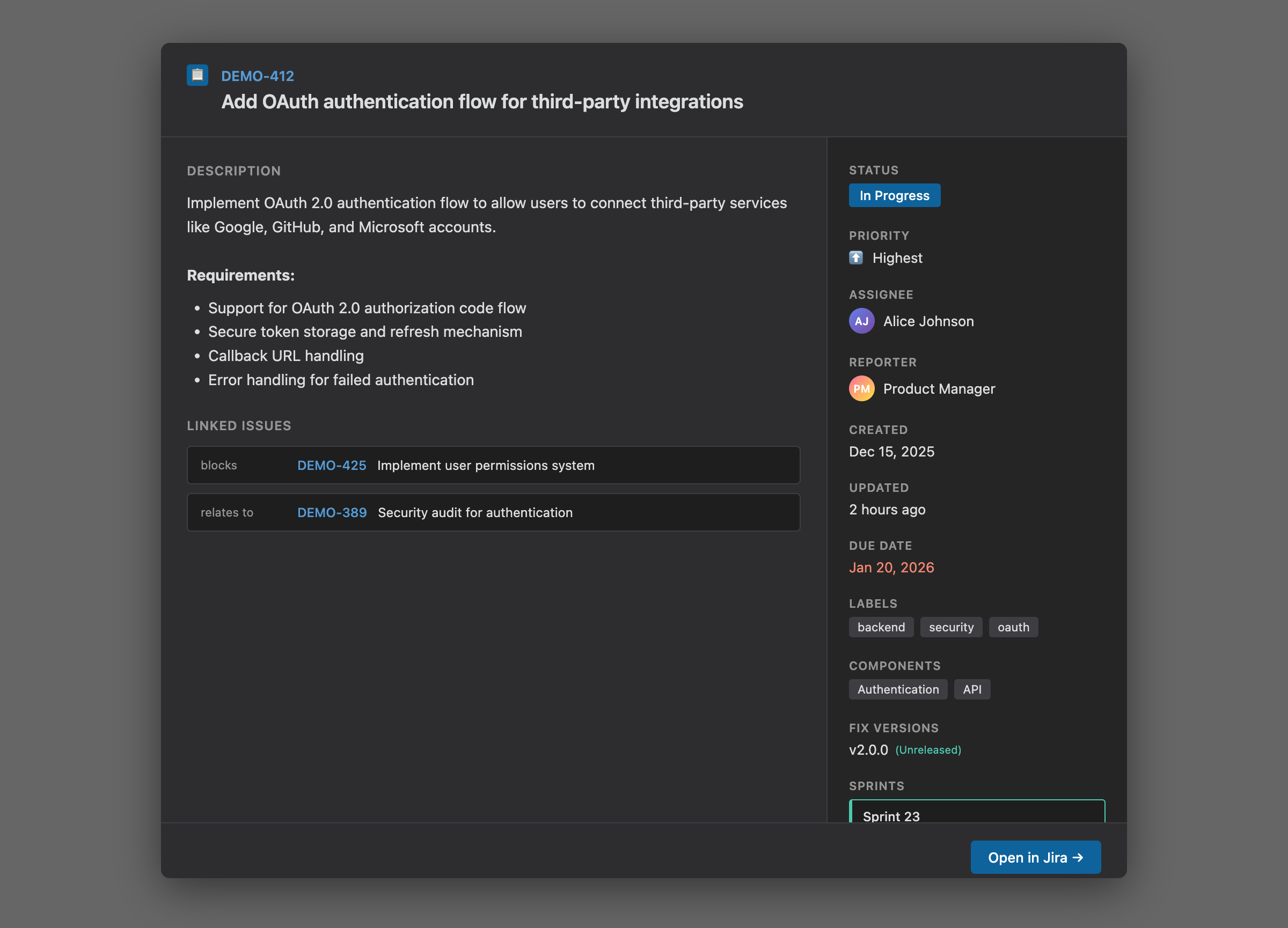Click 'Support for OAuth 2.0 authorization code flow'
The image size is (1288, 928).
(x=367, y=308)
